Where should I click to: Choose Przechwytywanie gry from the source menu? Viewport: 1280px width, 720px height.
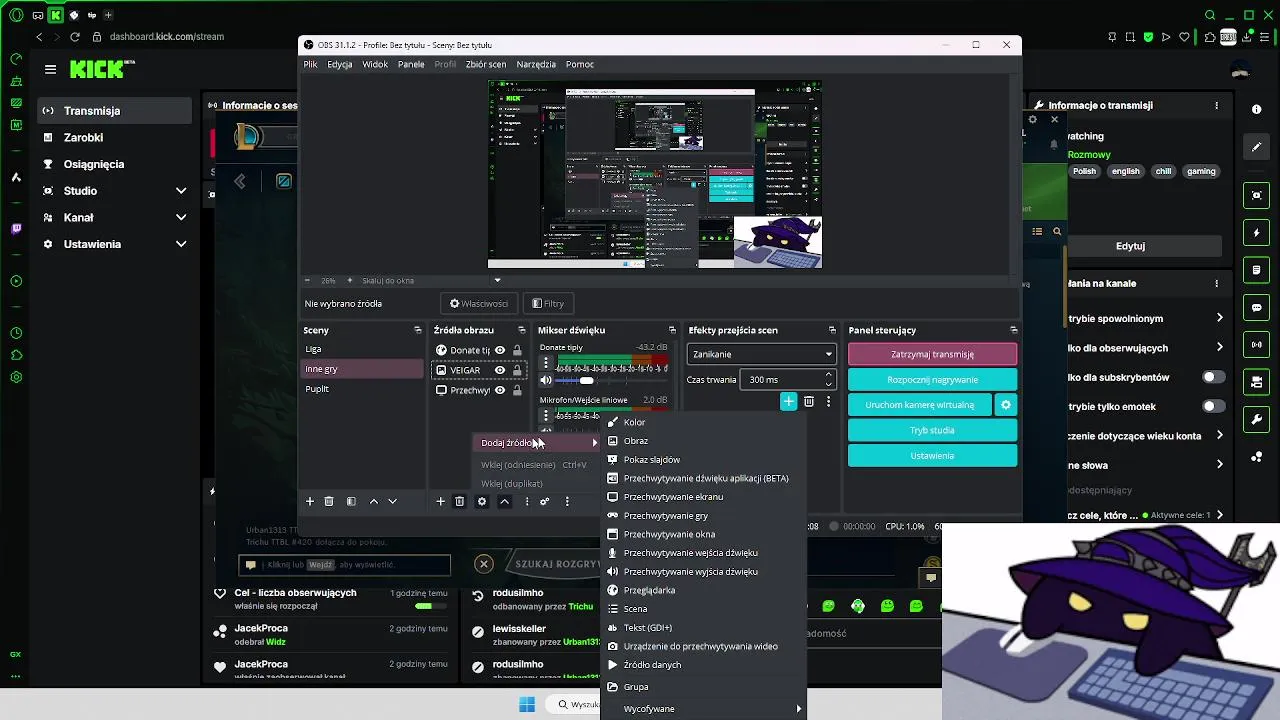tap(704, 516)
